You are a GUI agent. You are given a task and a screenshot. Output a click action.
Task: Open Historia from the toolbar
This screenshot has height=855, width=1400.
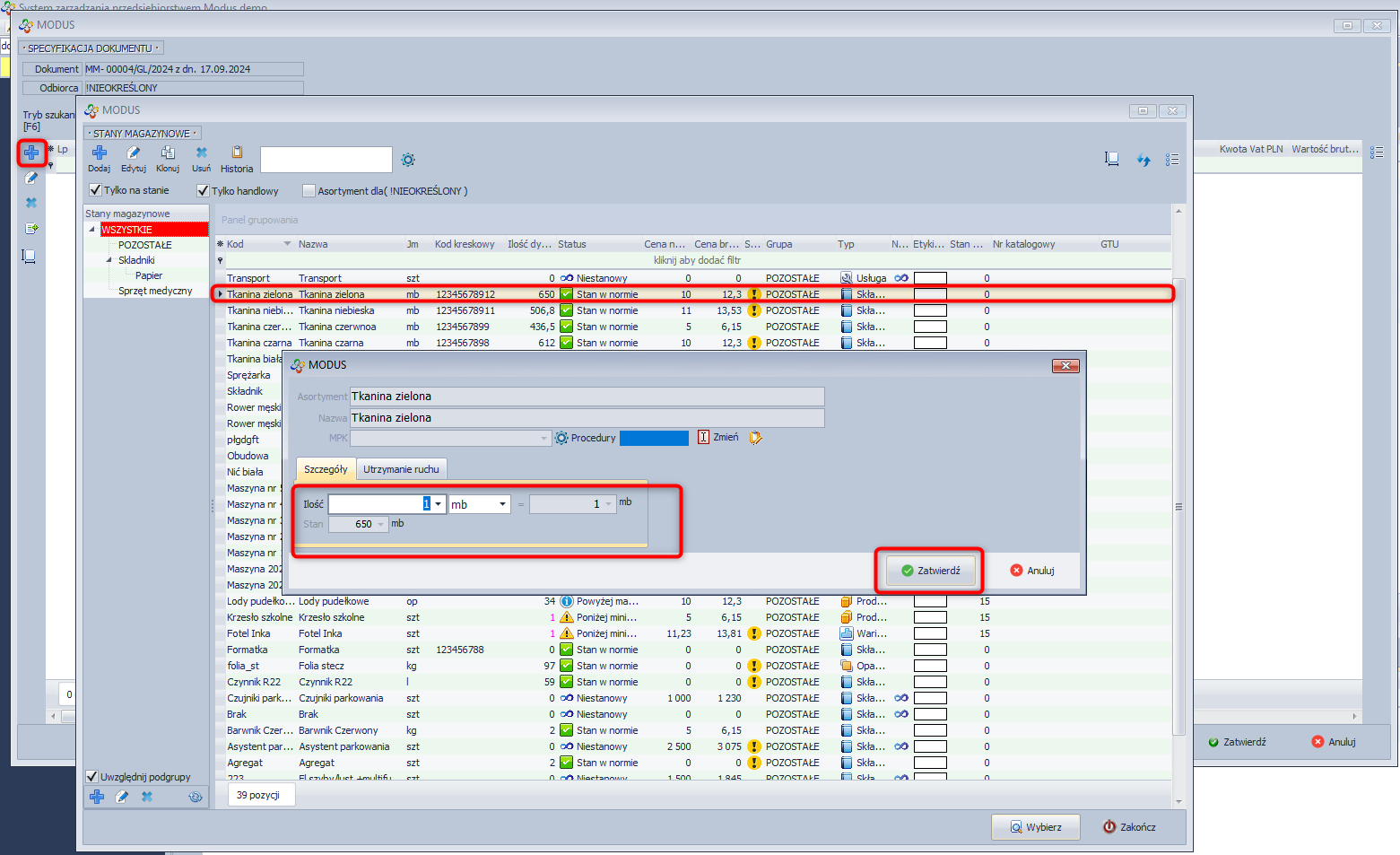(x=237, y=153)
